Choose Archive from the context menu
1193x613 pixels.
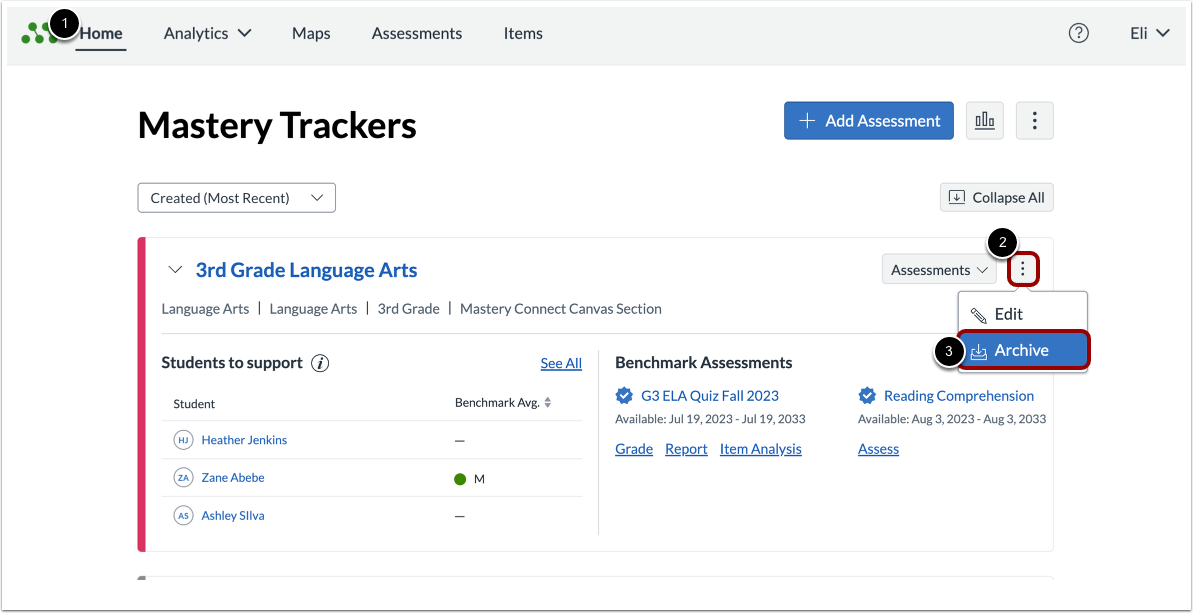coord(1023,350)
